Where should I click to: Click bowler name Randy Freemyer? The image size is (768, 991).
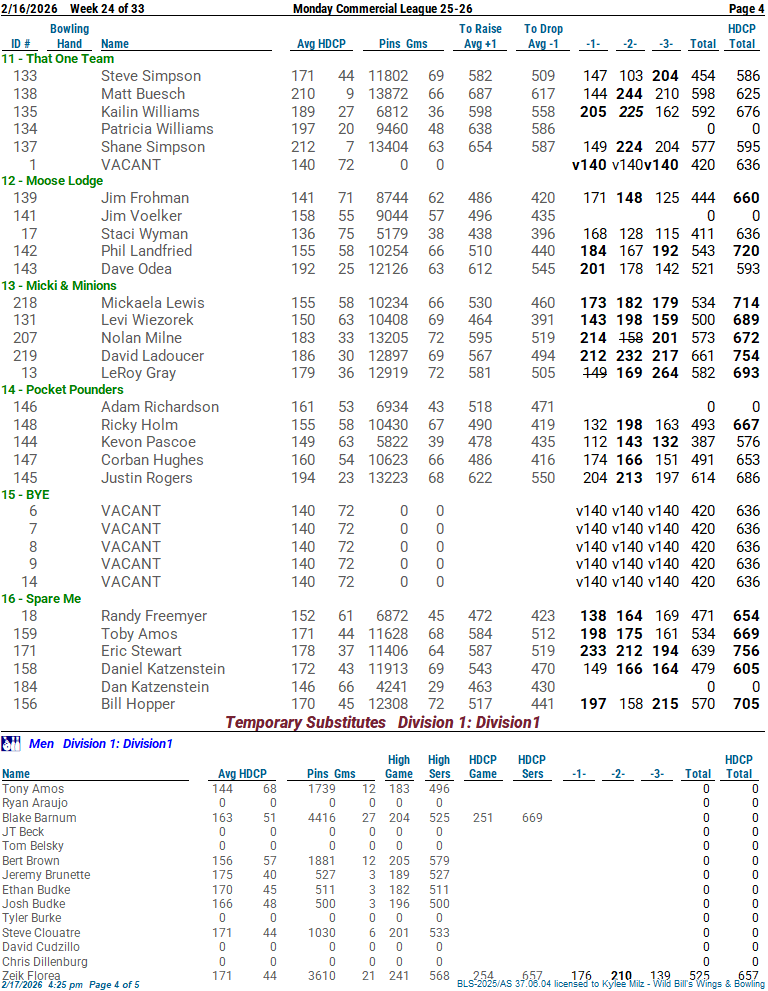[154, 616]
